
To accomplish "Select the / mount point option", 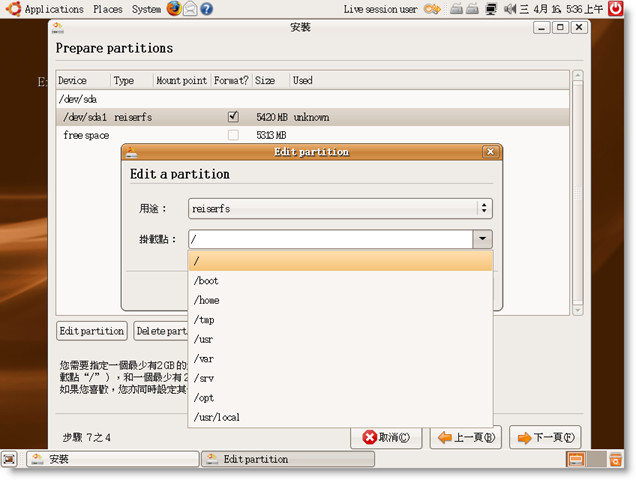I will pos(340,261).
